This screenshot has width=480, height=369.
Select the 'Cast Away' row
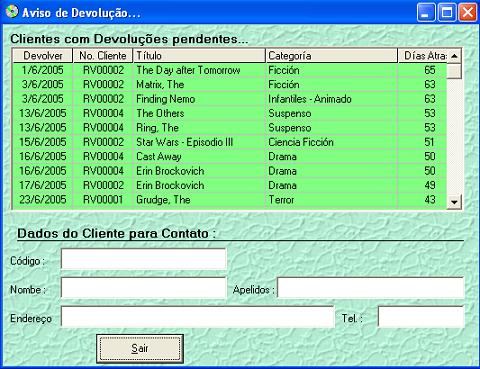[229, 156]
